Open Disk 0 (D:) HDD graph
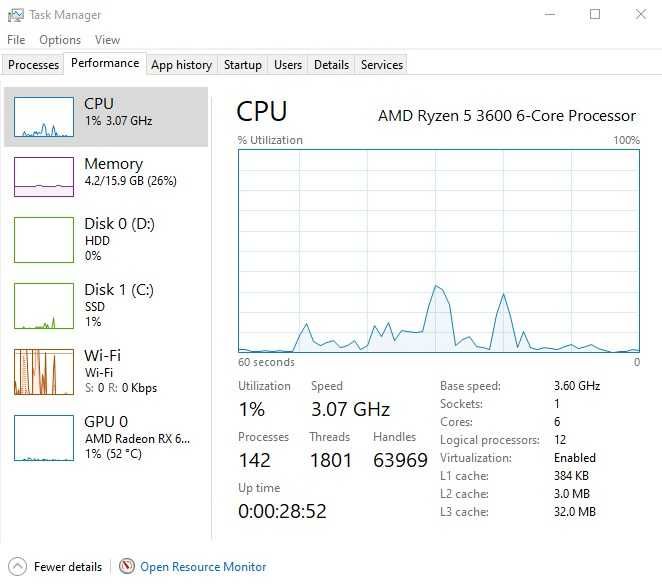 [44, 240]
